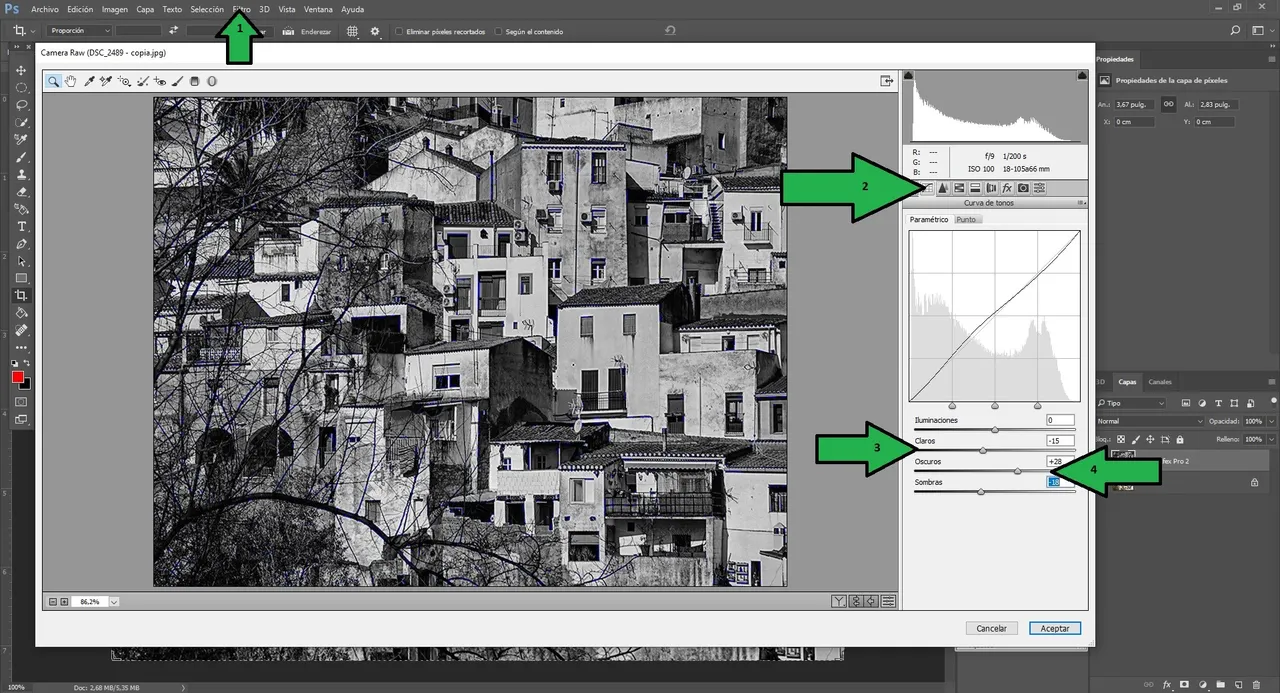The image size is (1280, 693).
Task: Toggle lock all icon in Capas
Action: coord(1180,439)
